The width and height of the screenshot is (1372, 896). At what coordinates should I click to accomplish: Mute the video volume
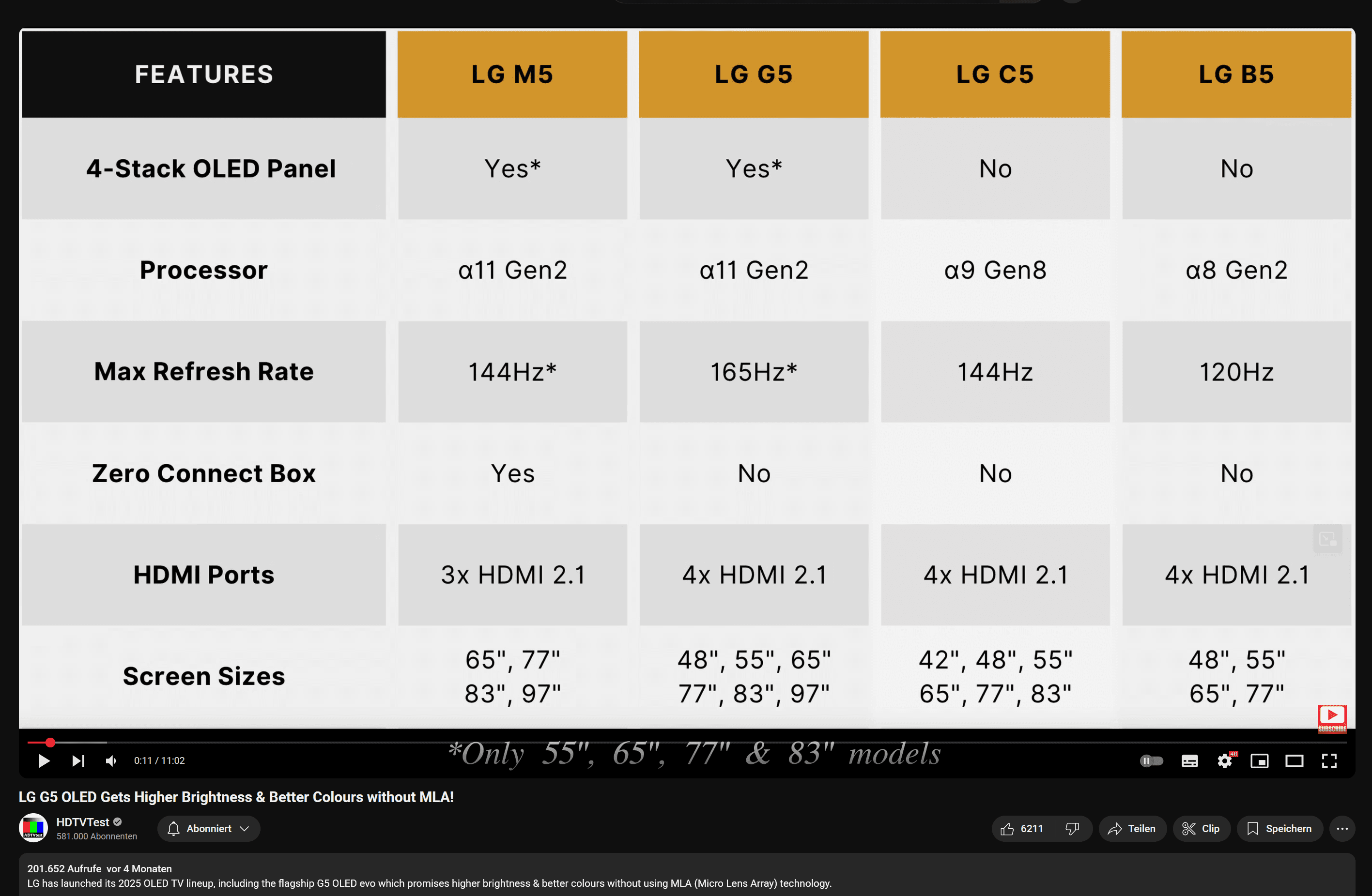(x=111, y=760)
